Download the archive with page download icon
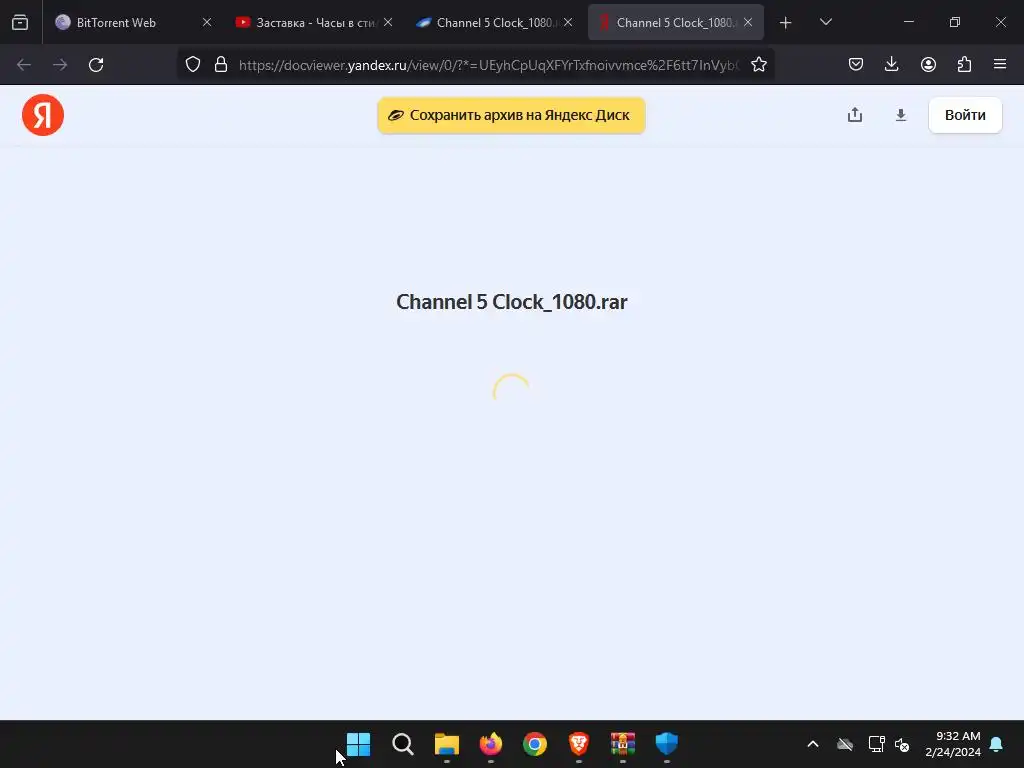Image resolution: width=1024 pixels, height=768 pixels. point(901,115)
